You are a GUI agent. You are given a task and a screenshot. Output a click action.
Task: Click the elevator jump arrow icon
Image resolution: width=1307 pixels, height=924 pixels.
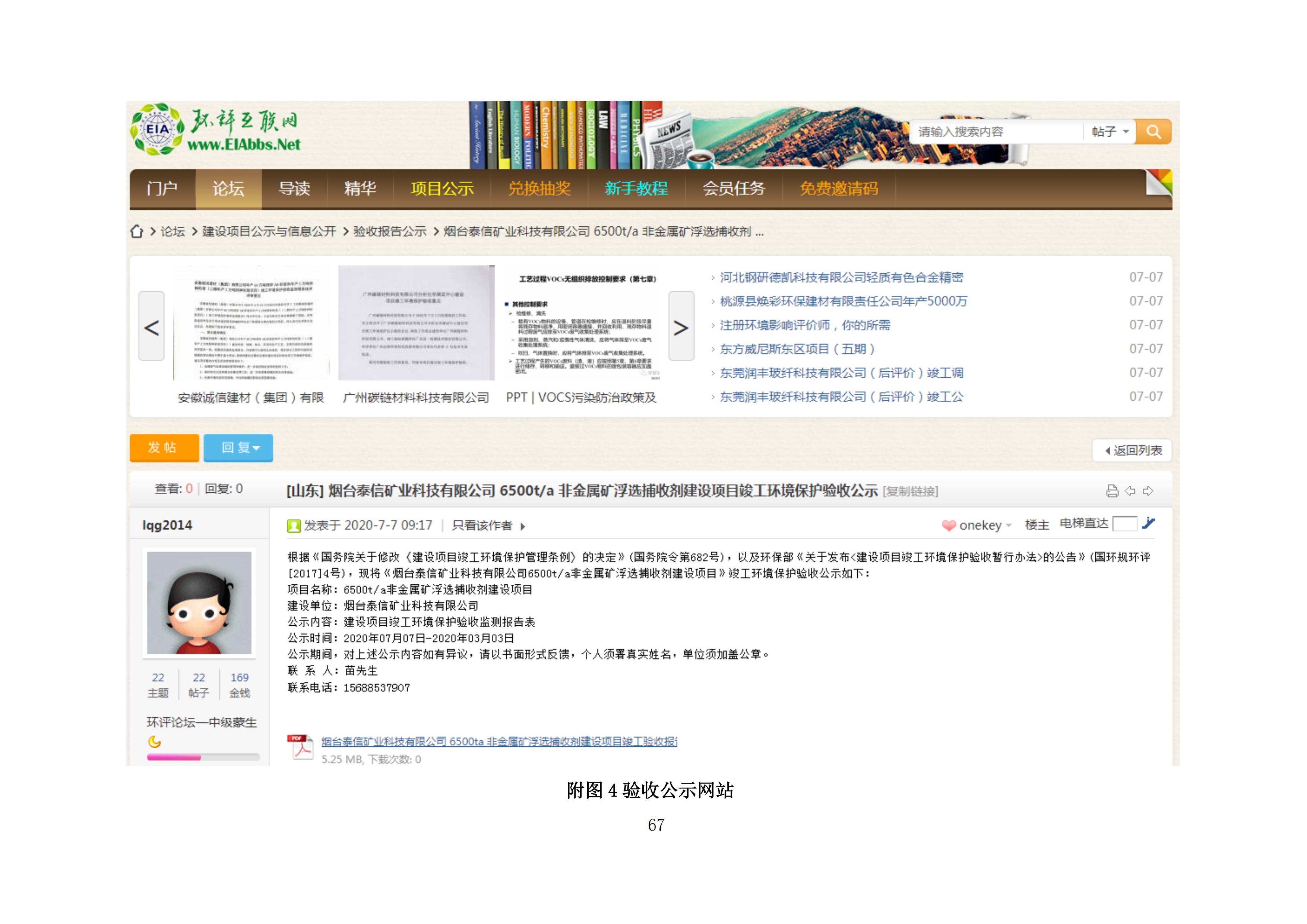point(1149,523)
